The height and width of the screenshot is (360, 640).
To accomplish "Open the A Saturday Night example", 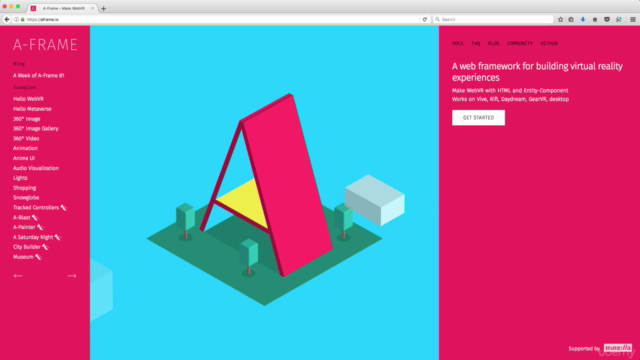I will click(37, 237).
